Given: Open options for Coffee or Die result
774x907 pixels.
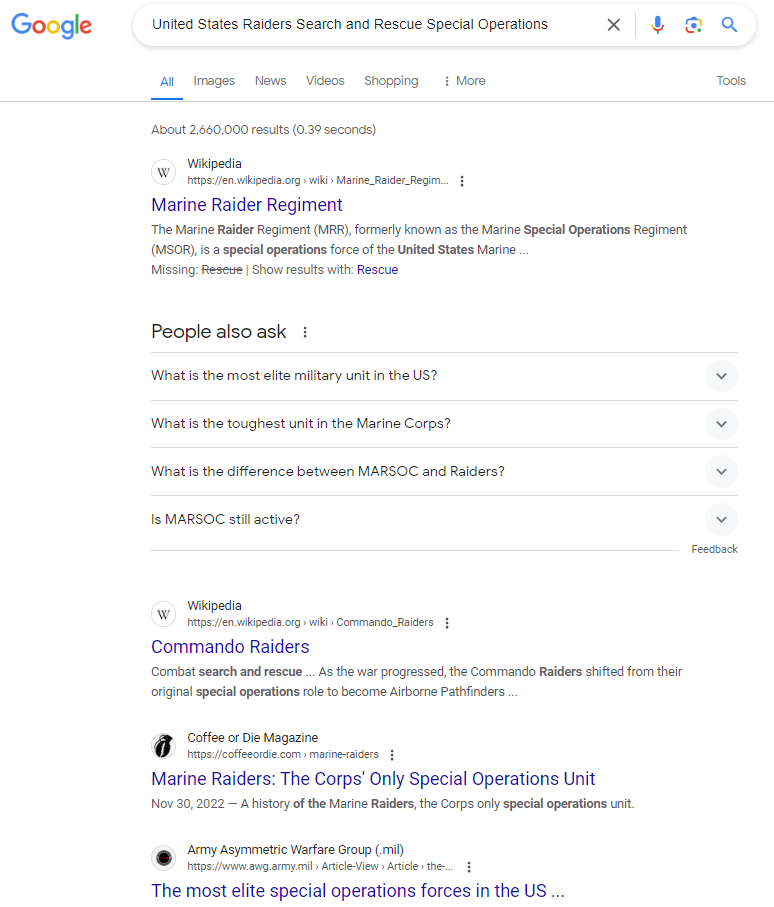Looking at the screenshot, I should click(392, 755).
